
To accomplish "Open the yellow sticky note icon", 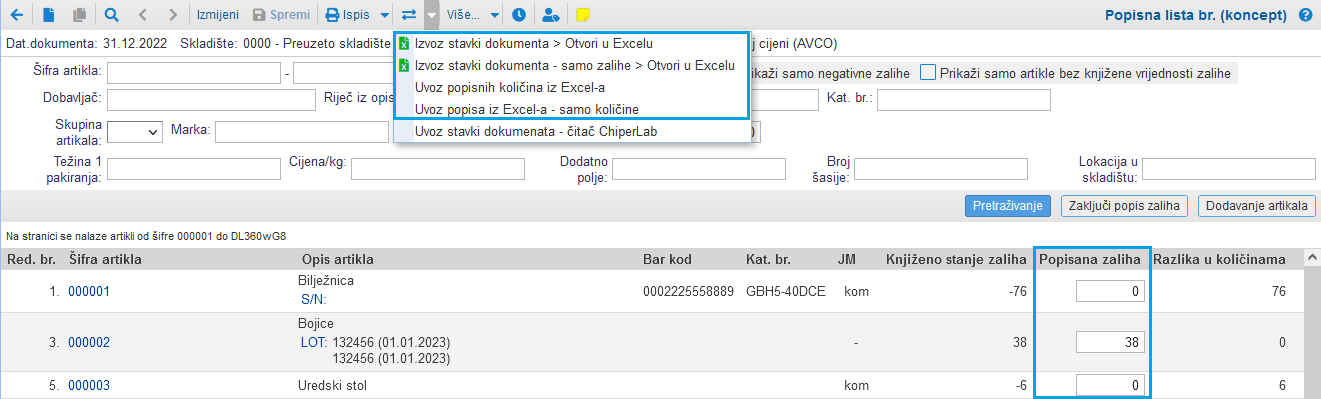I will [x=583, y=15].
